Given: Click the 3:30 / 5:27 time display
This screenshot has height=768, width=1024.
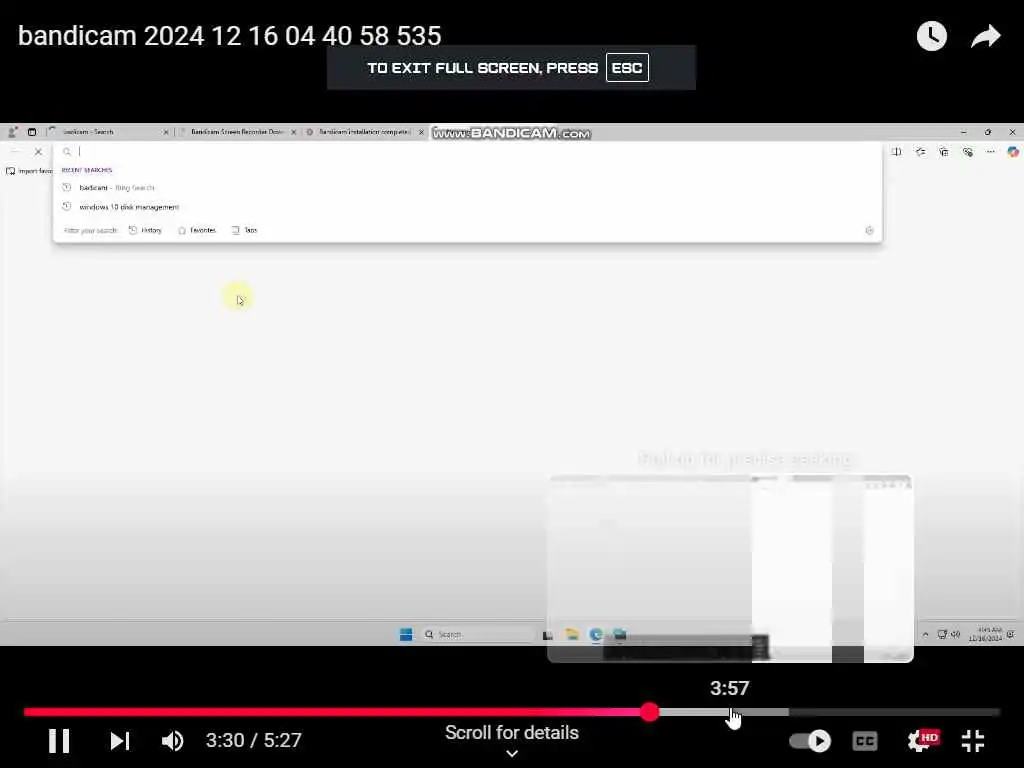Looking at the screenshot, I should pos(253,740).
